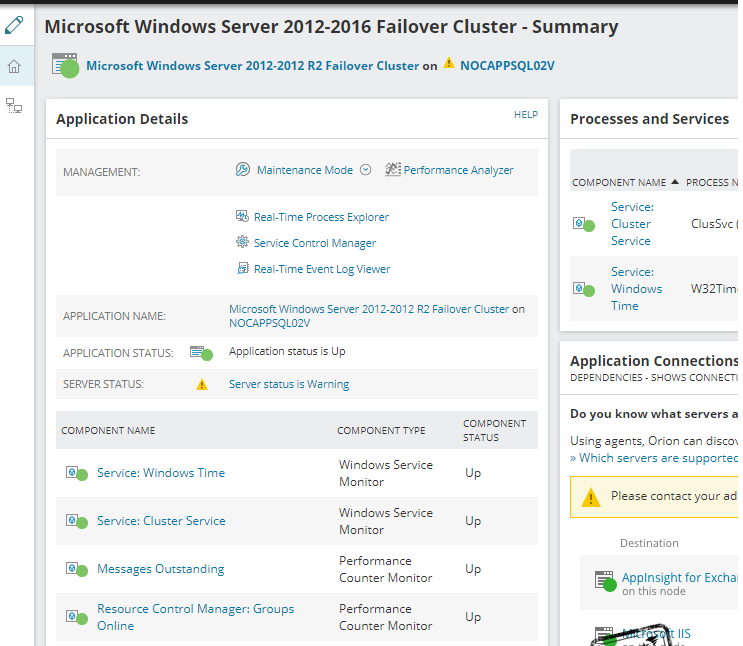Viewport: 743px width, 646px height.
Task: Click the application status icon beside page subtitle
Action: [x=65, y=65]
